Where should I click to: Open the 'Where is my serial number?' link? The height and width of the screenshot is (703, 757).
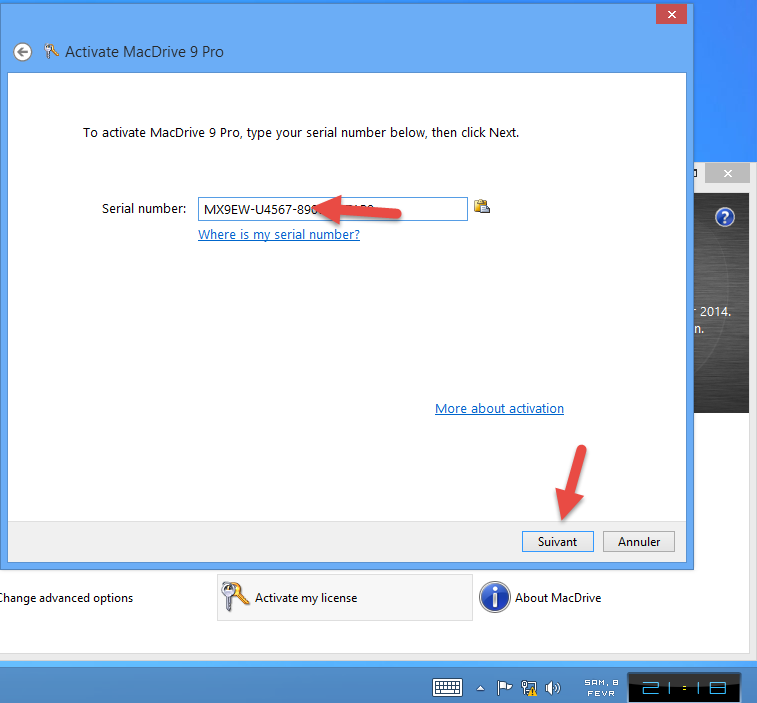tap(279, 235)
